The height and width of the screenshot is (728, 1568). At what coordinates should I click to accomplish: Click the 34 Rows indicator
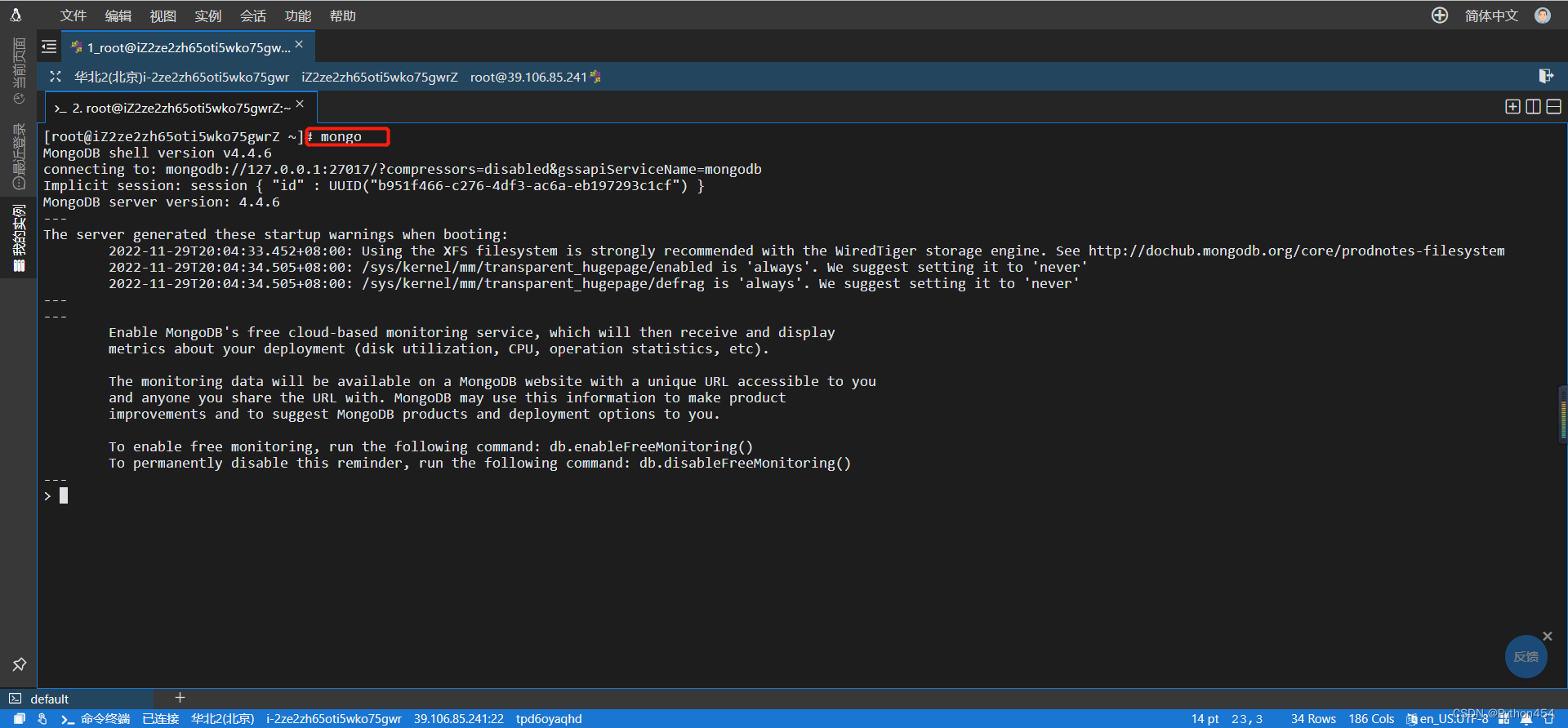click(1313, 718)
